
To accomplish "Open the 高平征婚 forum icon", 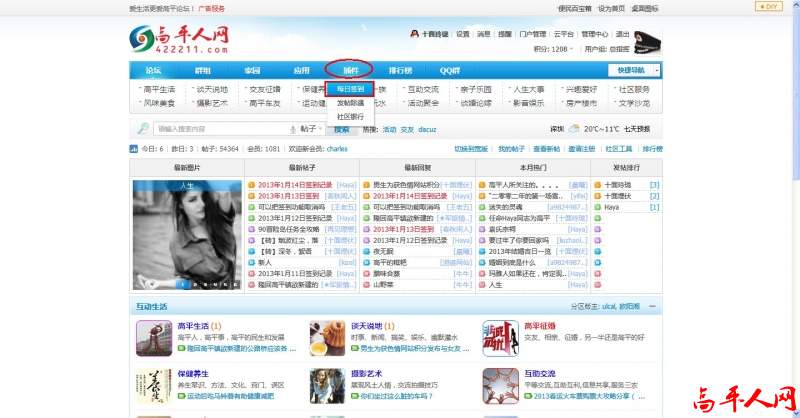I will pos(501,338).
